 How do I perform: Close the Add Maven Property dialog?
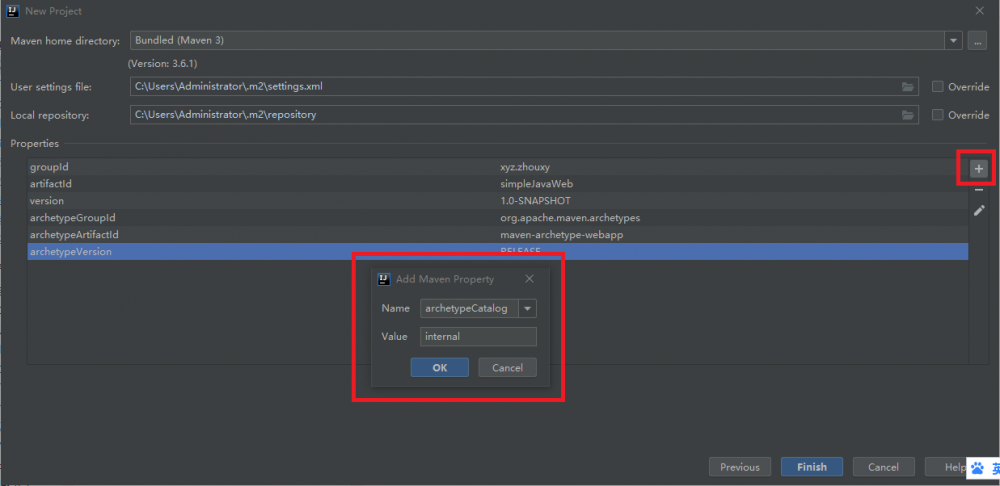tap(529, 279)
